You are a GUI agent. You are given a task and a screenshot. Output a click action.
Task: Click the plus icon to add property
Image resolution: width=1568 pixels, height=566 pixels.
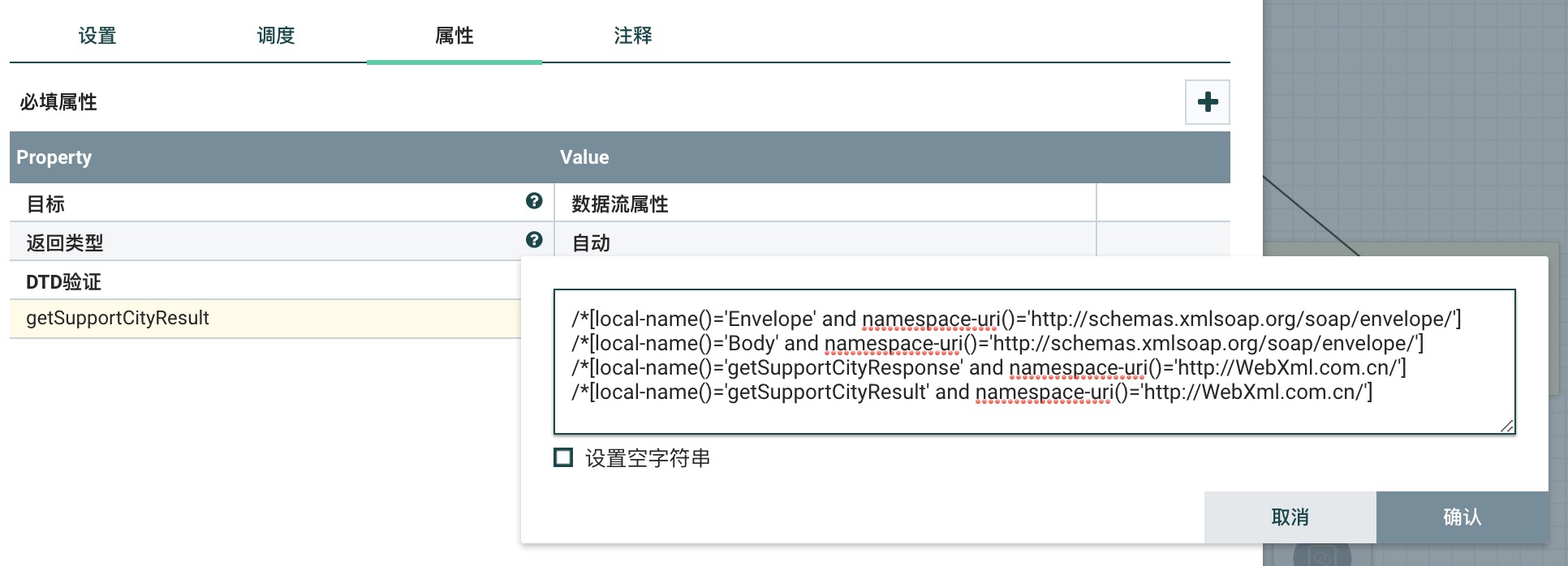[x=1207, y=102]
